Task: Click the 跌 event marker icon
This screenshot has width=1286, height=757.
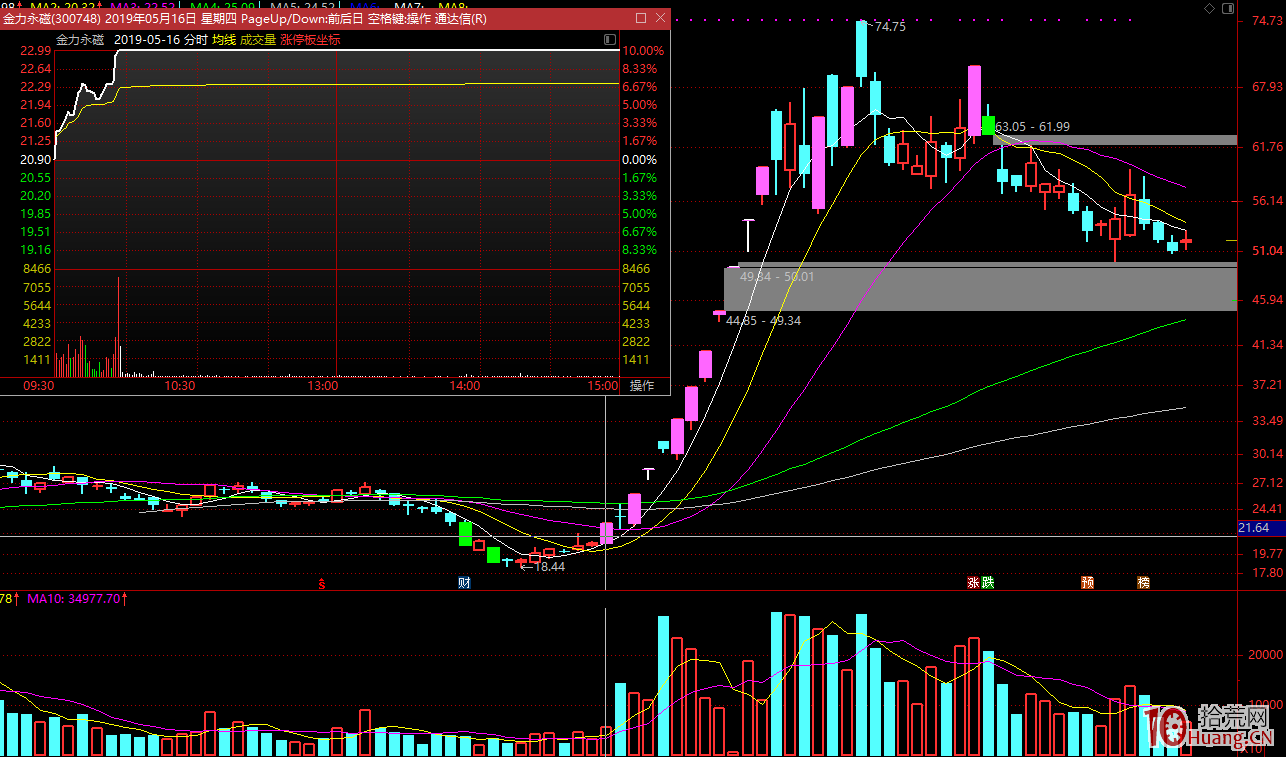Action: [x=988, y=582]
